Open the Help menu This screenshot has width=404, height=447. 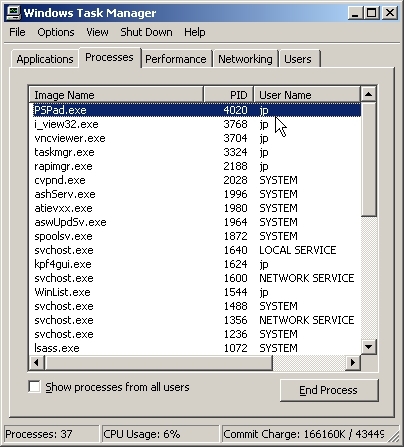(195, 32)
